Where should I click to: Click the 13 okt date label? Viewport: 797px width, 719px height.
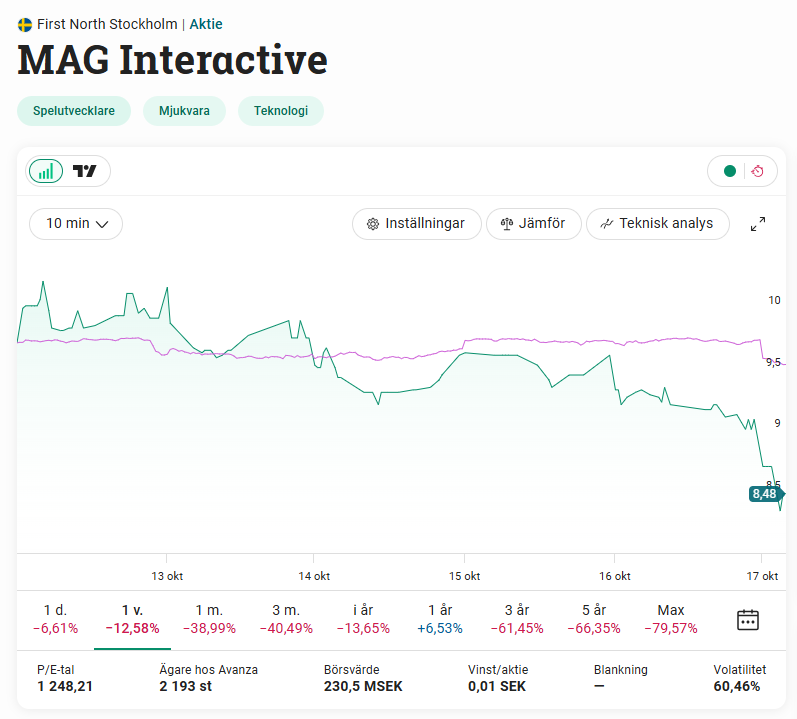point(167,576)
